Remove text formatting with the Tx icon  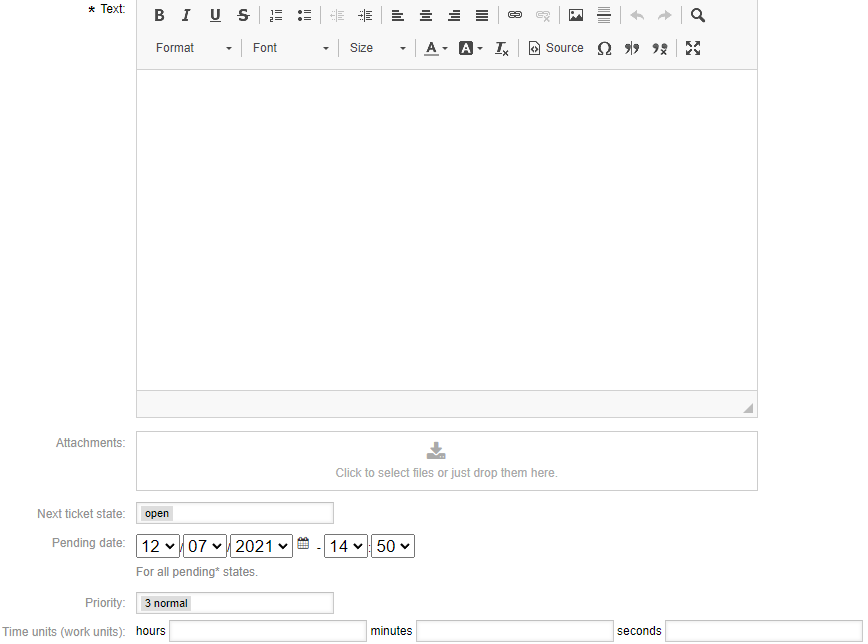501,47
